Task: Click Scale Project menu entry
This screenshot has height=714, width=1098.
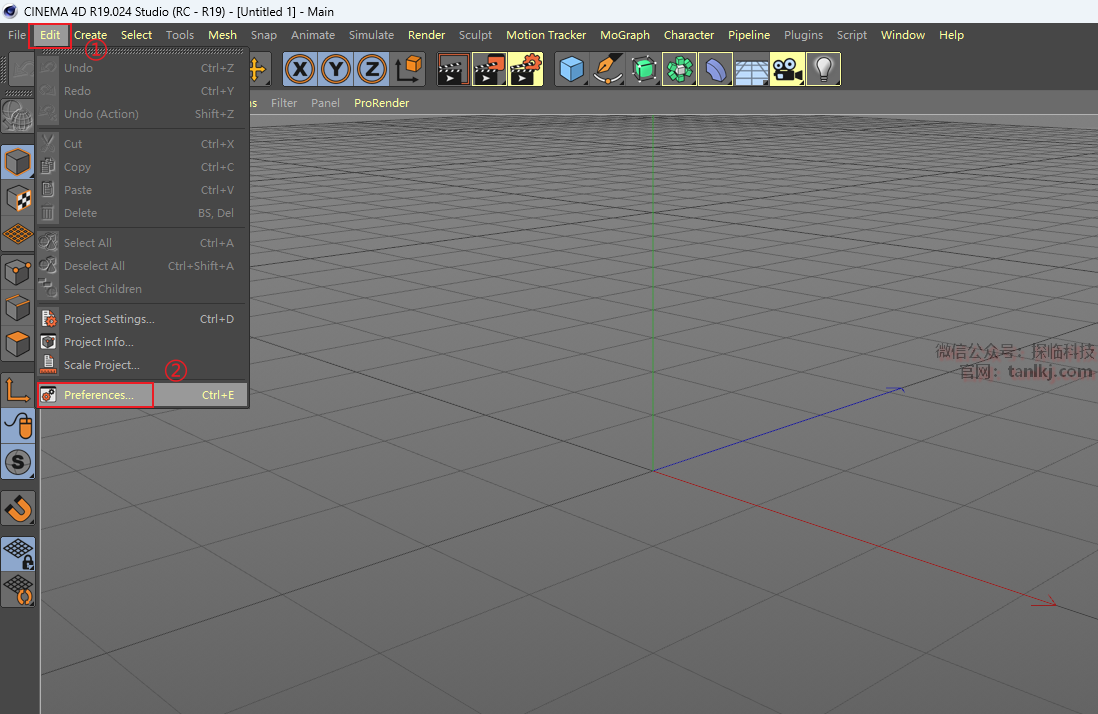Action: point(101,365)
